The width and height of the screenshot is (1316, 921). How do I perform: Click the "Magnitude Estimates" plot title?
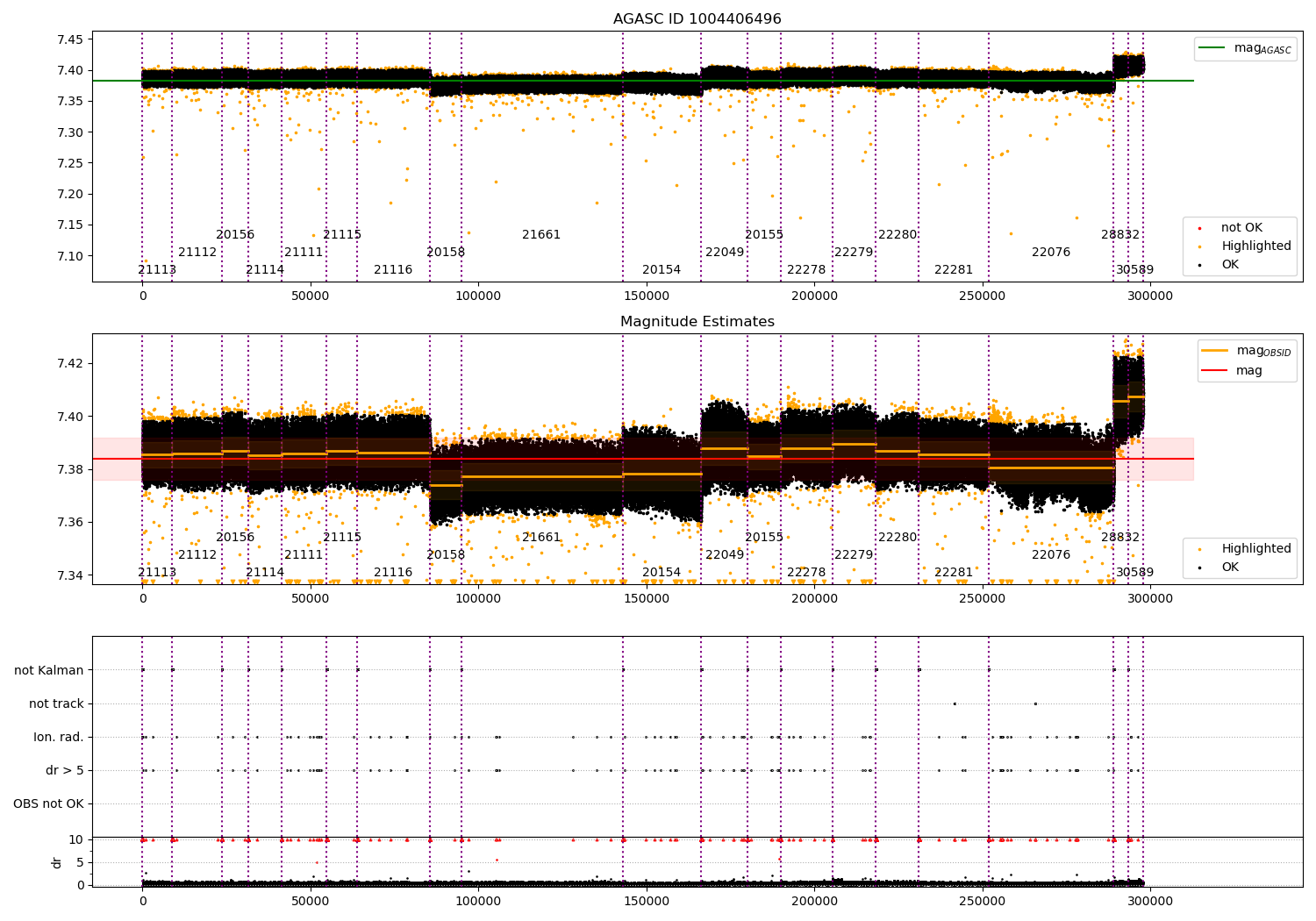697,322
